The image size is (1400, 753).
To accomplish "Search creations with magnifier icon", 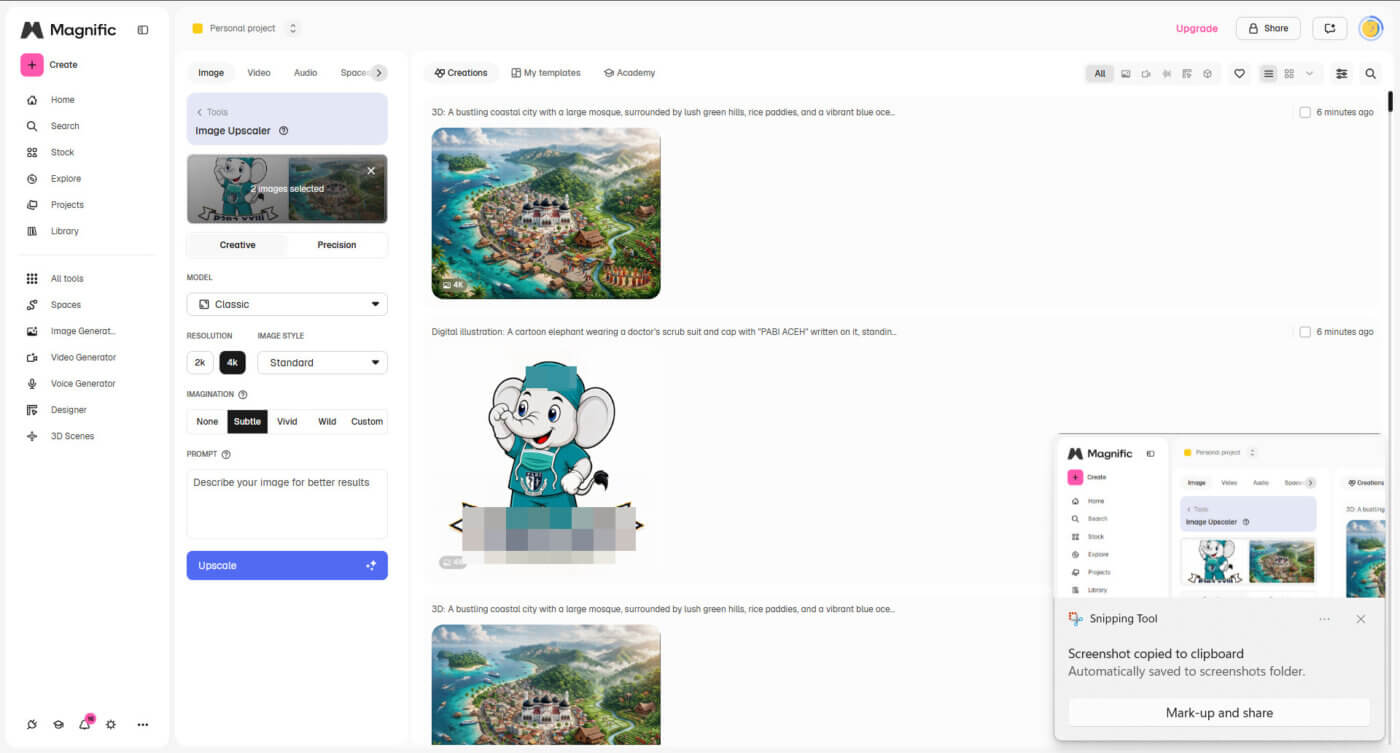I will (1370, 73).
